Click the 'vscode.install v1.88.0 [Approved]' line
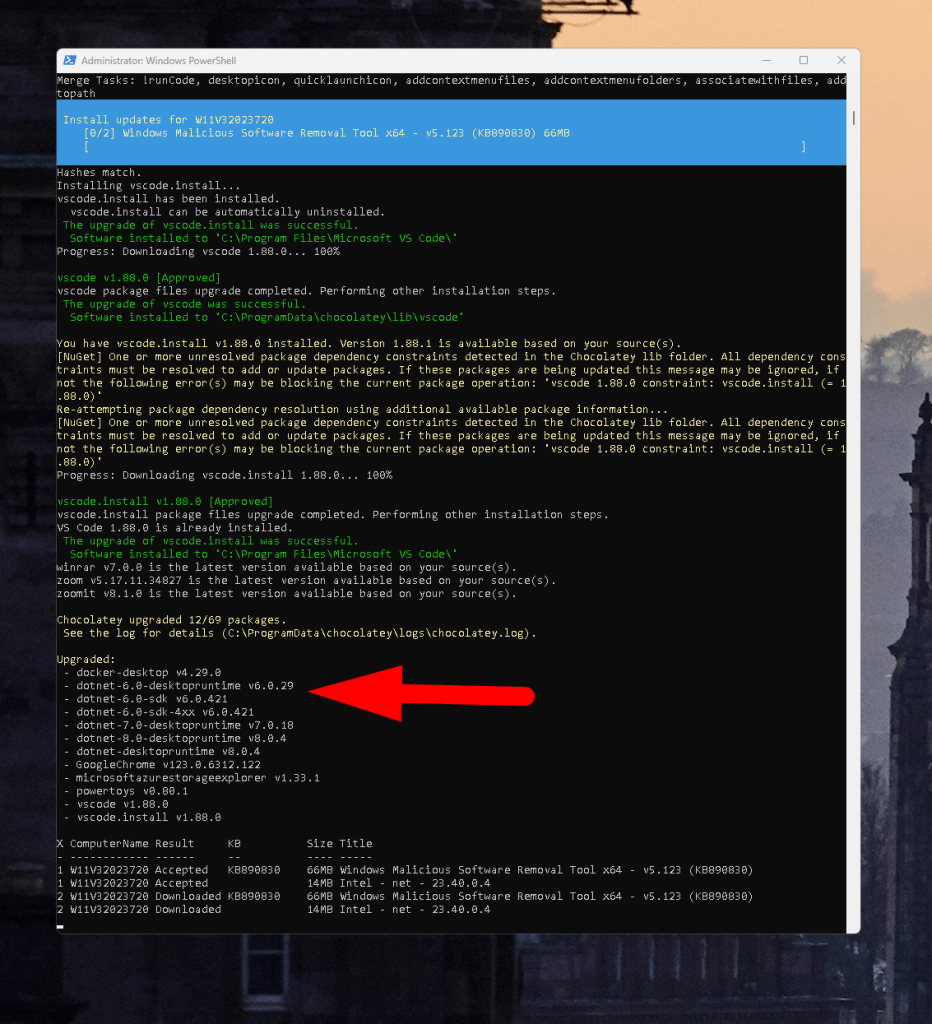 165,501
